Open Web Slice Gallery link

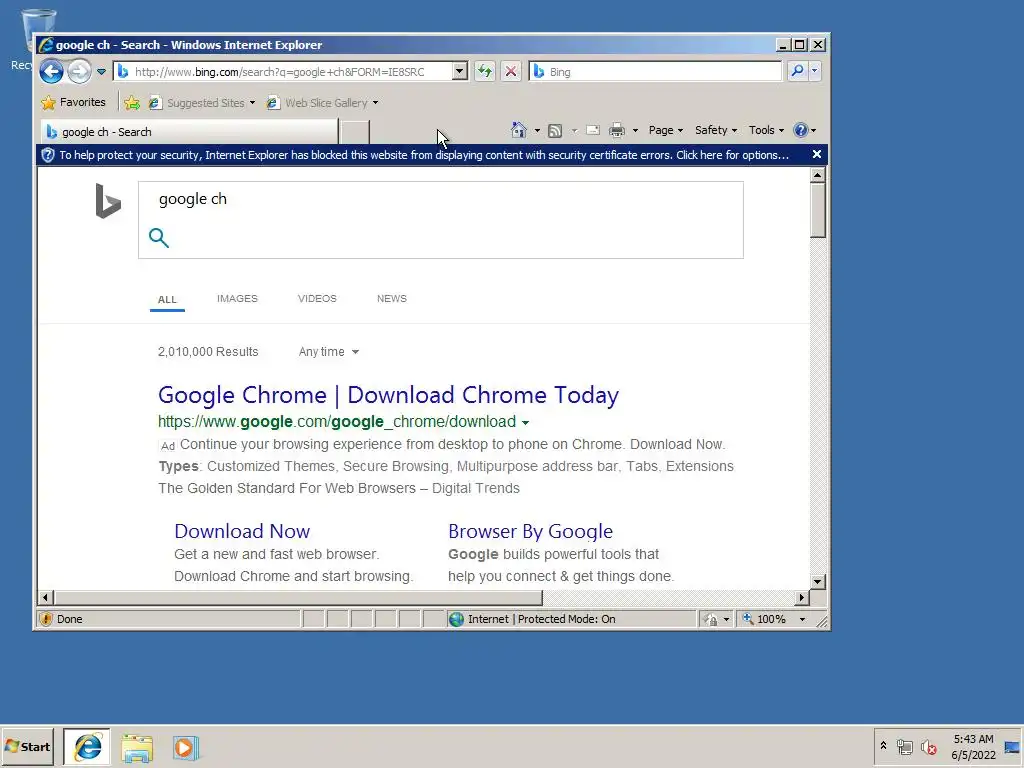318,103
